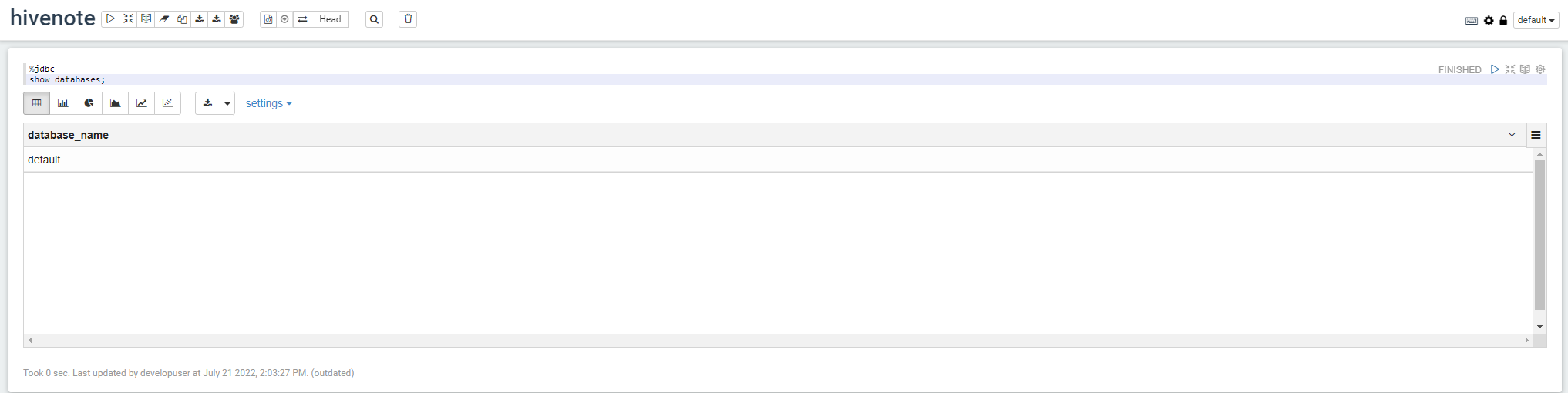Screen dimensions: 1568x393
Task: Expand the settings dropdown
Action: (268, 103)
